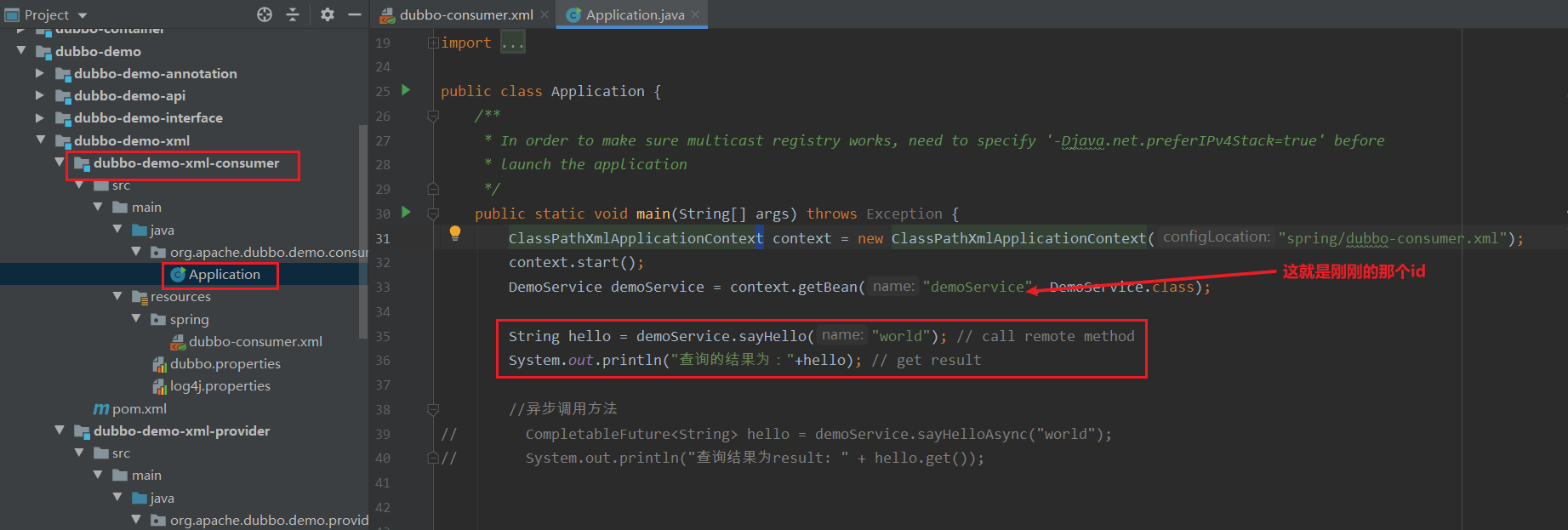Click the dubbo-demo folder icon
The height and width of the screenshot is (530, 1568).
click(x=44, y=52)
